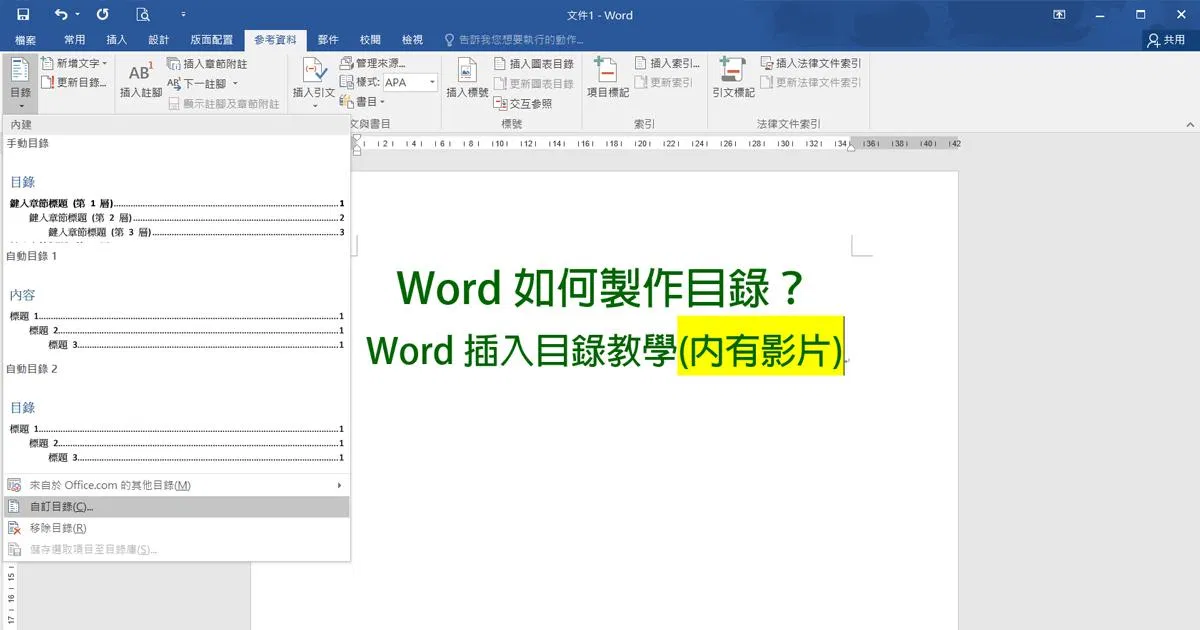Click 管理來源 (Manage Sources)
Viewport: 1200px width, 630px height.
pos(373,63)
